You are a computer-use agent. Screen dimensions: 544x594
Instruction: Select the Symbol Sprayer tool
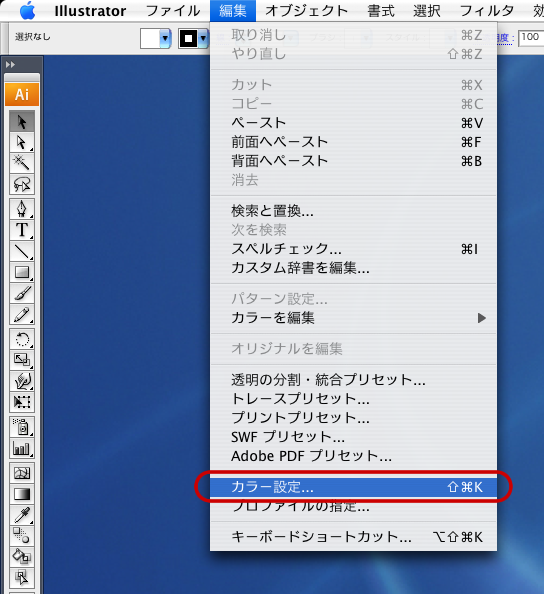(x=22, y=427)
